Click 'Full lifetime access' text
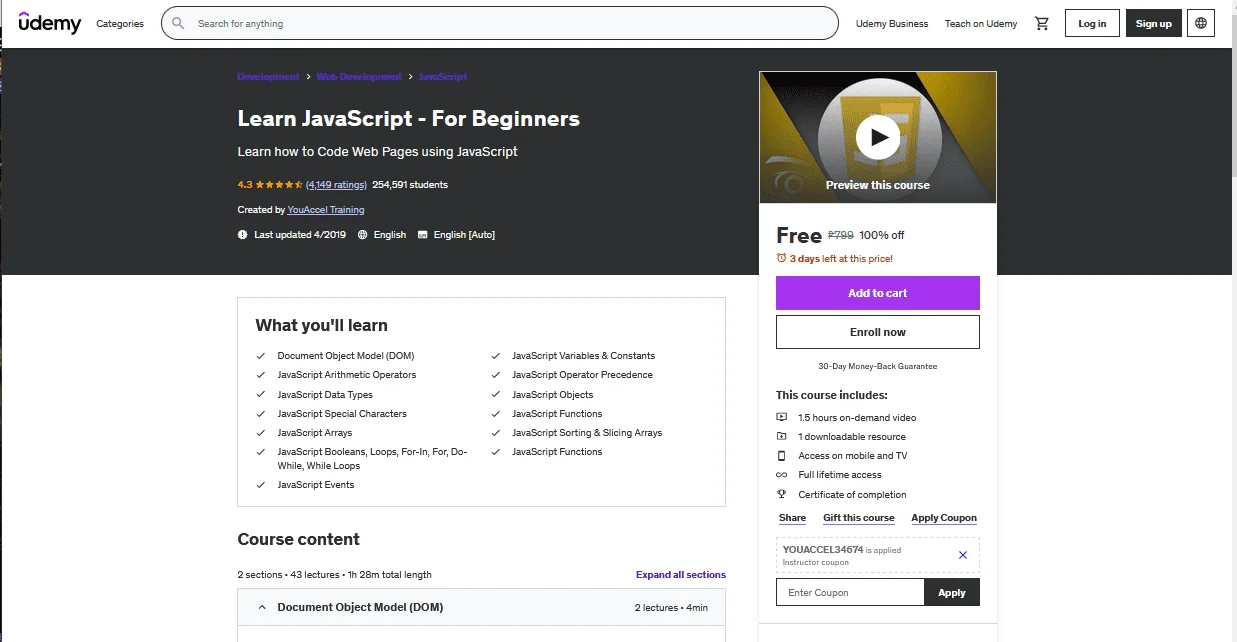This screenshot has width=1237, height=642. 840,475
